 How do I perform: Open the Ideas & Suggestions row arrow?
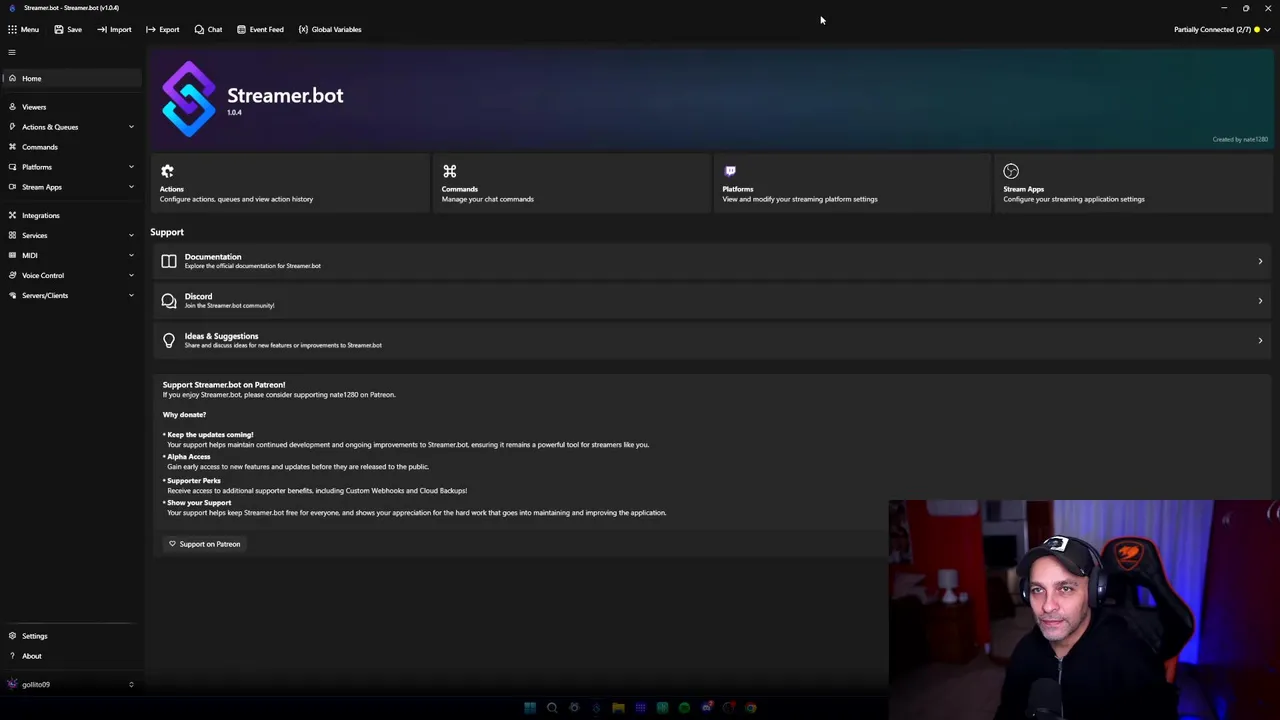(x=1260, y=341)
